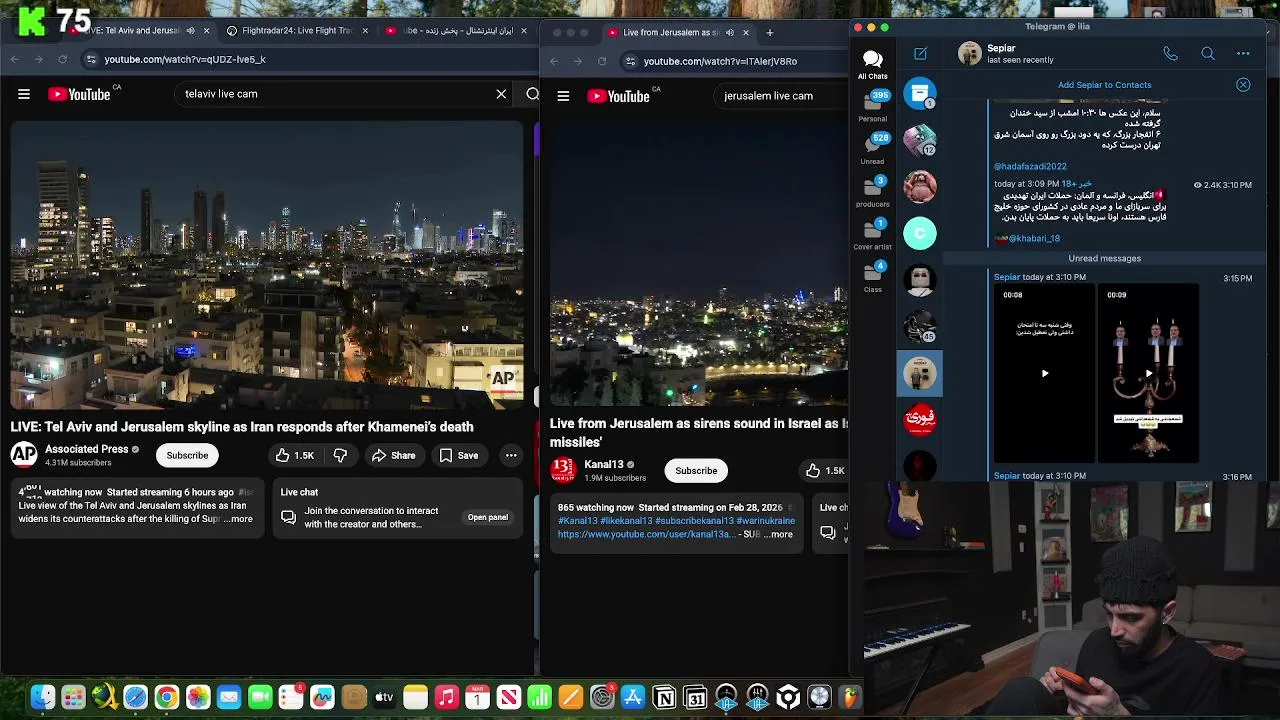Open the live chat panel
This screenshot has width=1280, height=720.
tap(488, 517)
